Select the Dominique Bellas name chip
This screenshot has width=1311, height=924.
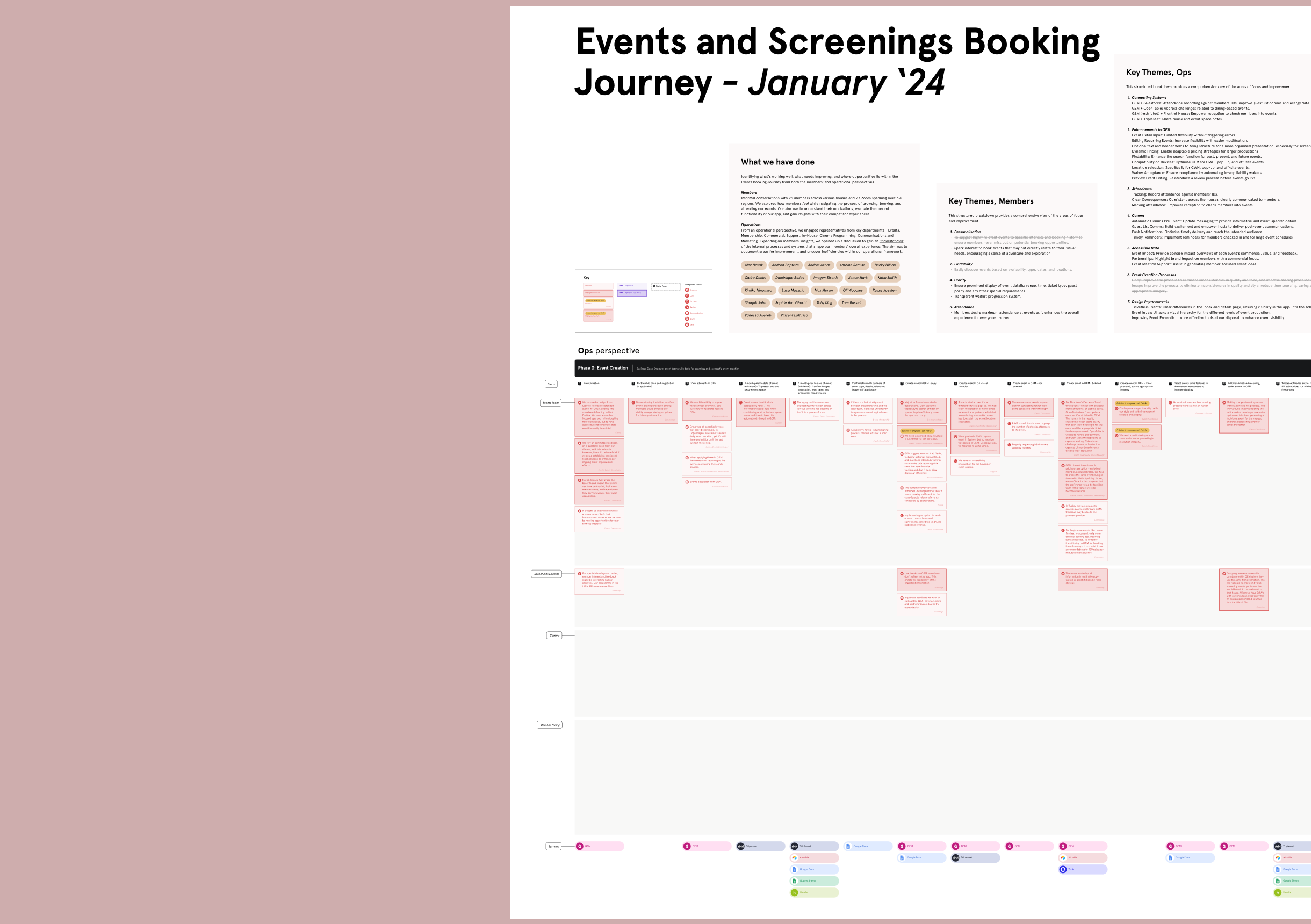(x=790, y=278)
